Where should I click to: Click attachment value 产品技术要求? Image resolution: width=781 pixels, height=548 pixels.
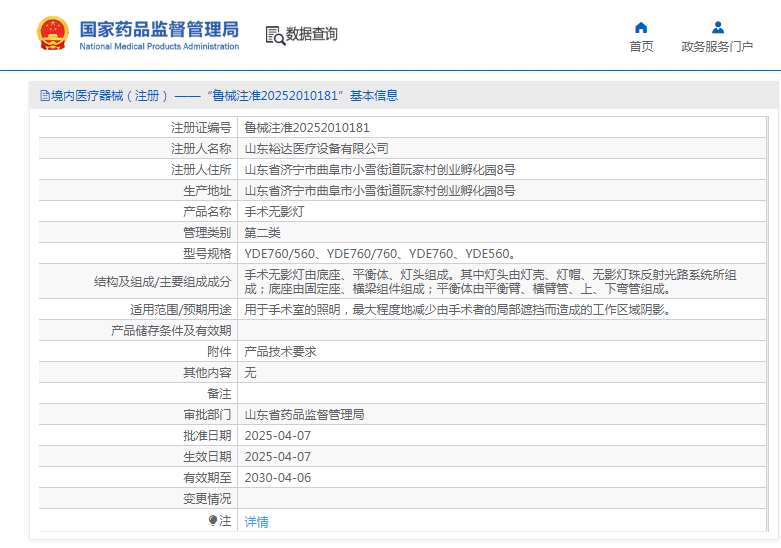280,352
